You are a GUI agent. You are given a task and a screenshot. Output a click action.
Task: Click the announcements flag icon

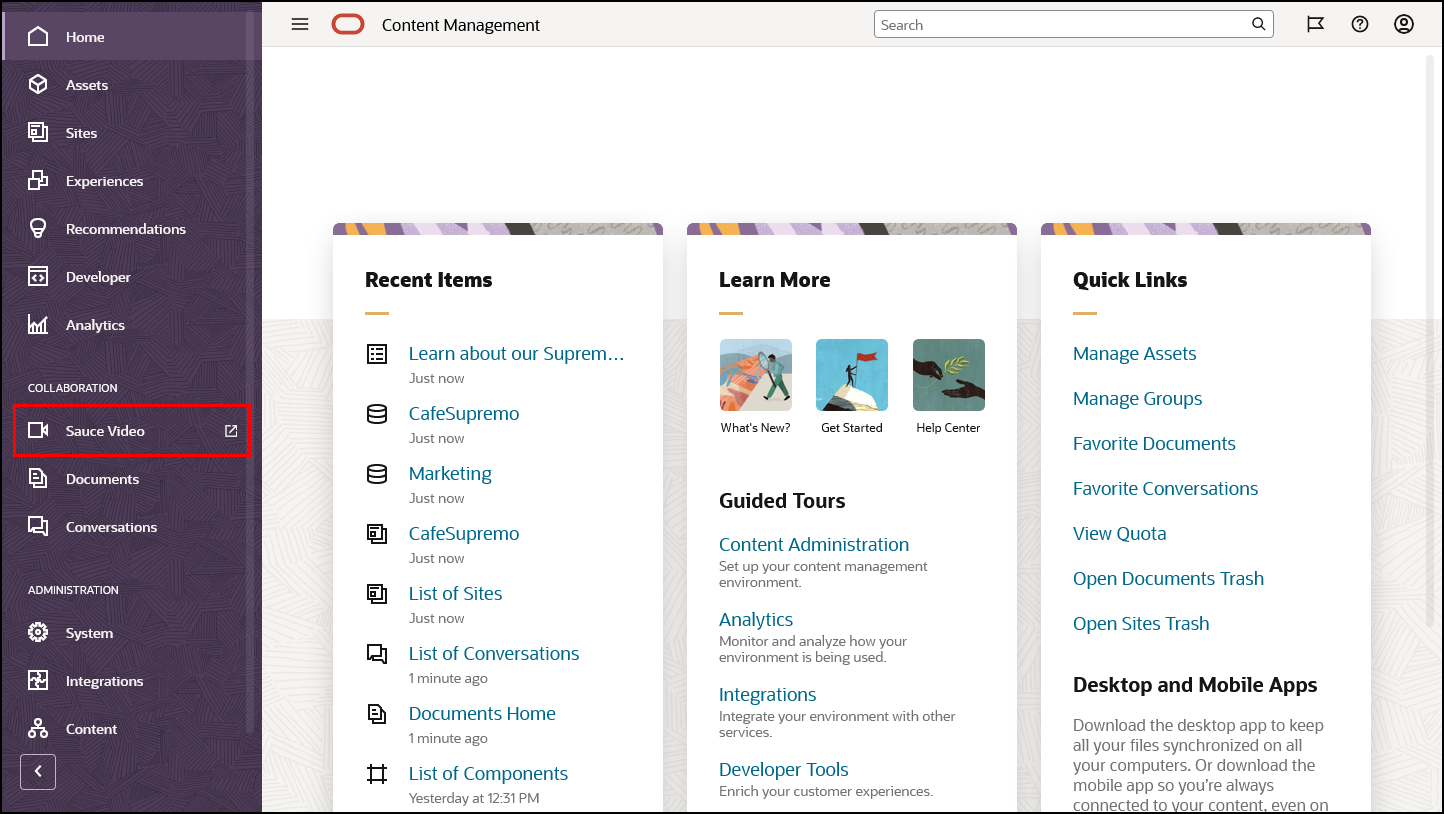[1315, 24]
